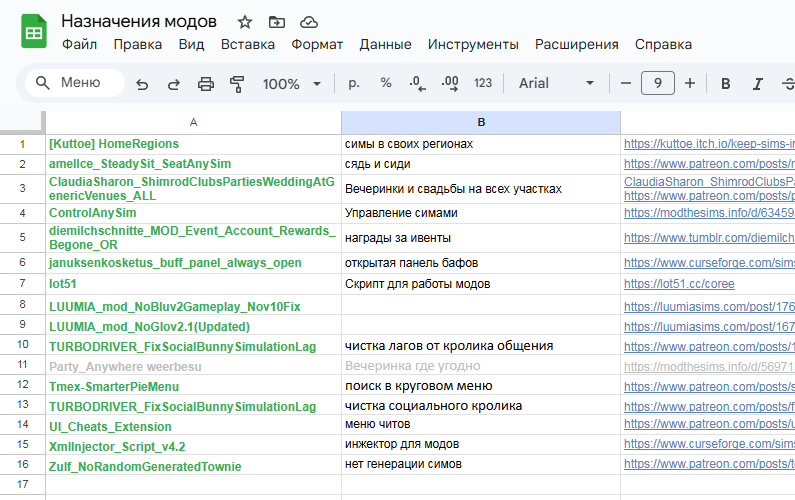The height and width of the screenshot is (500, 795).
Task: Open the Вид menu
Action: tap(191, 45)
